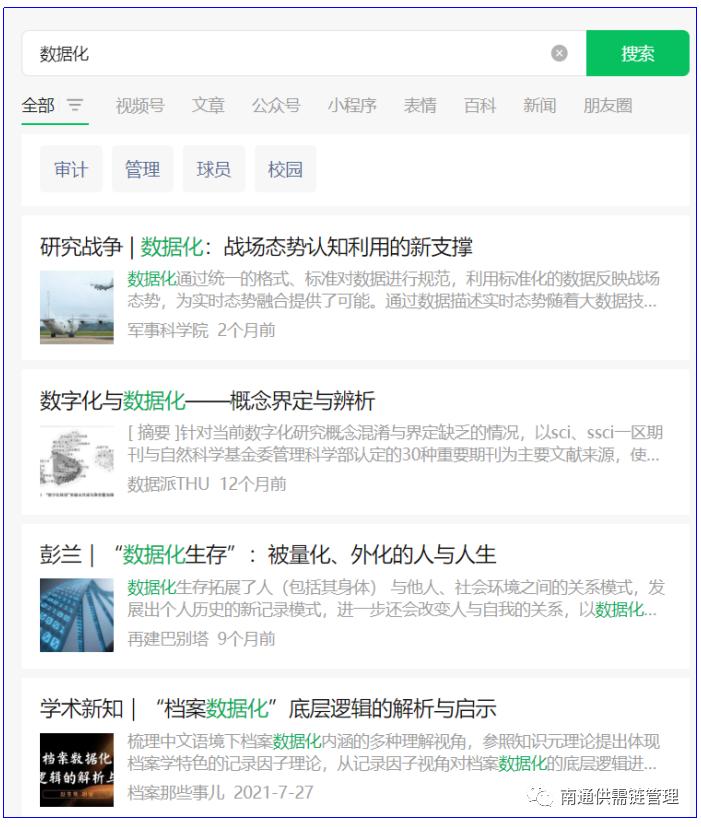This screenshot has height=827, width=701.
Task: Open the filter icon beside 全部
Action: (x=75, y=105)
